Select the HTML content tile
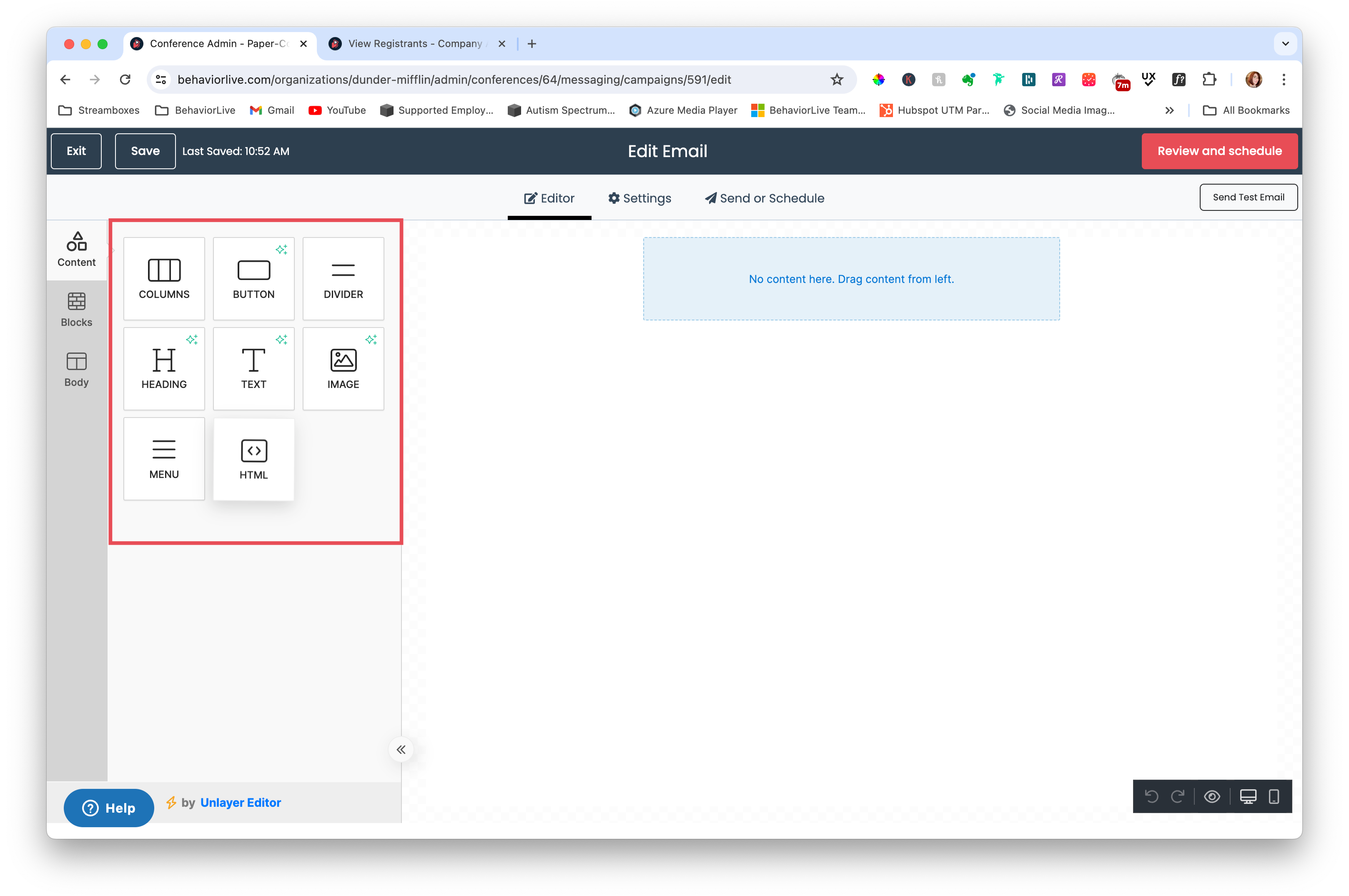This screenshot has height=896, width=1349. point(254,459)
